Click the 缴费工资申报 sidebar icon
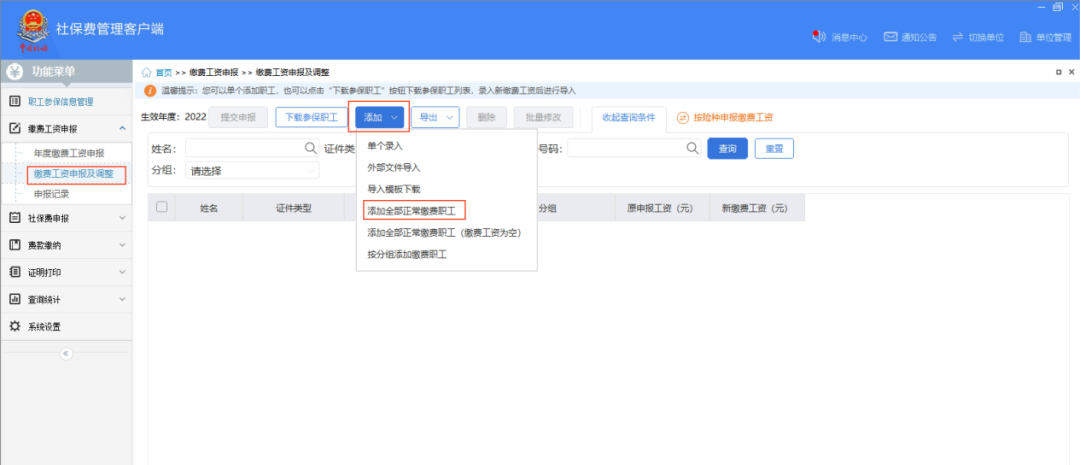 (15, 128)
